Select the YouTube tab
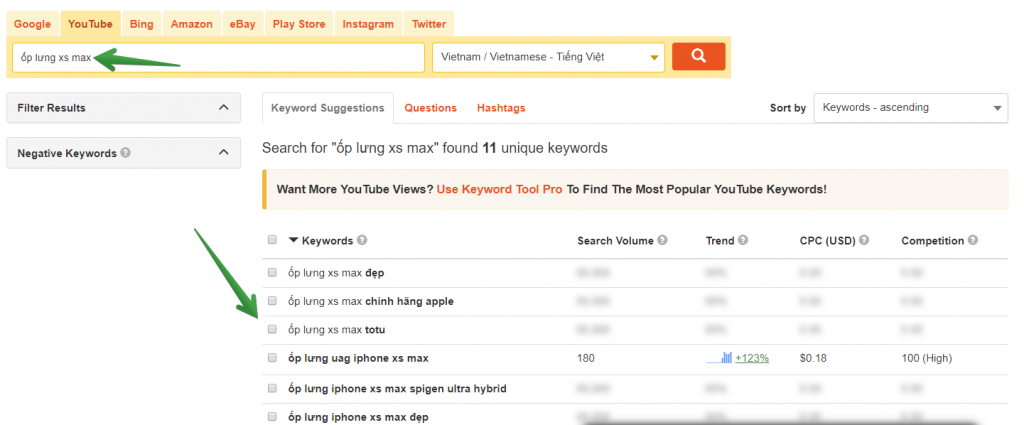Viewport: 1024px width, 425px height. coord(90,24)
